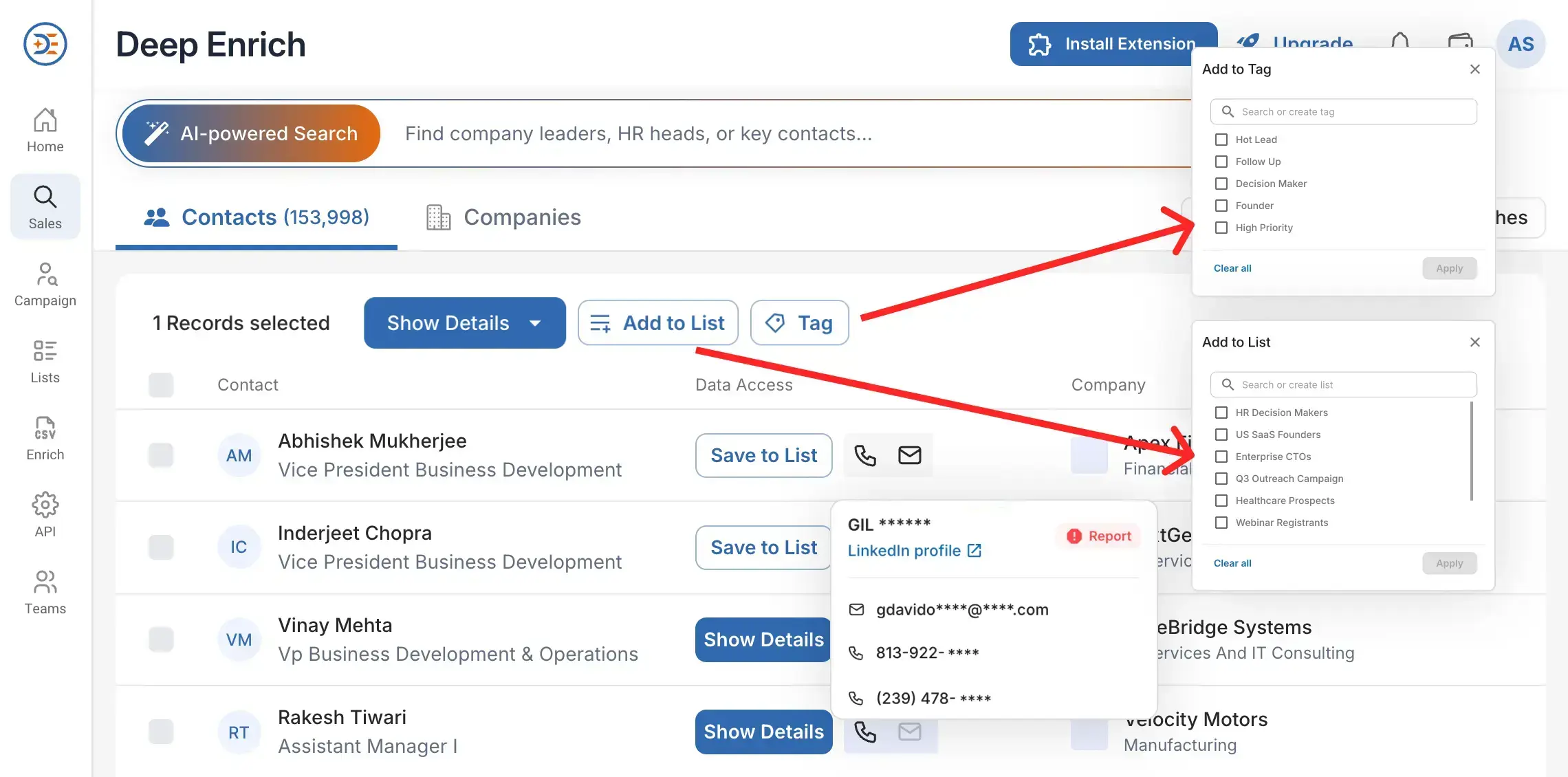The height and width of the screenshot is (777, 1568).
Task: Check the Hot Lead tag
Action: (1221, 140)
